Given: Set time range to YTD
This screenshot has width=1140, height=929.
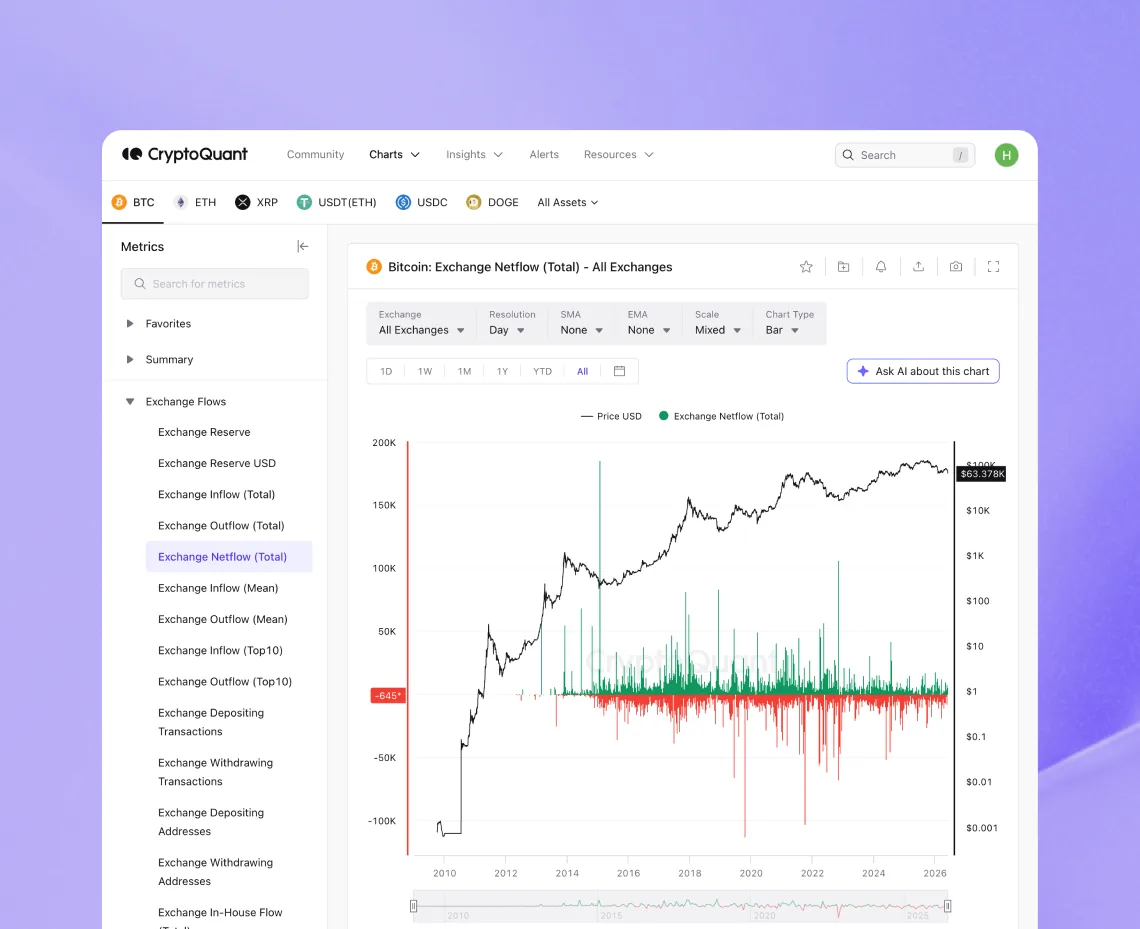Looking at the screenshot, I should tap(542, 371).
